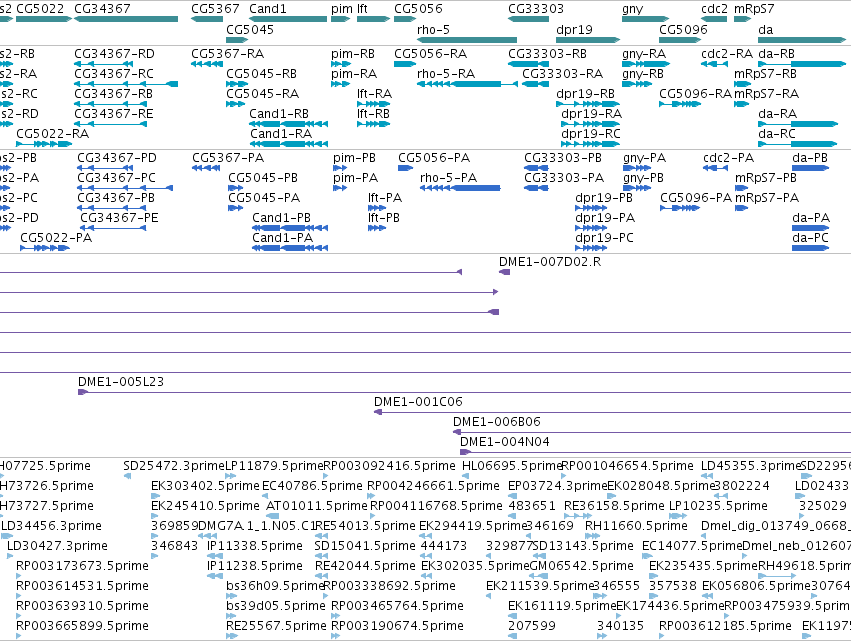Select the gny-PB protein label
The height and width of the screenshot is (641, 851).
(x=643, y=178)
